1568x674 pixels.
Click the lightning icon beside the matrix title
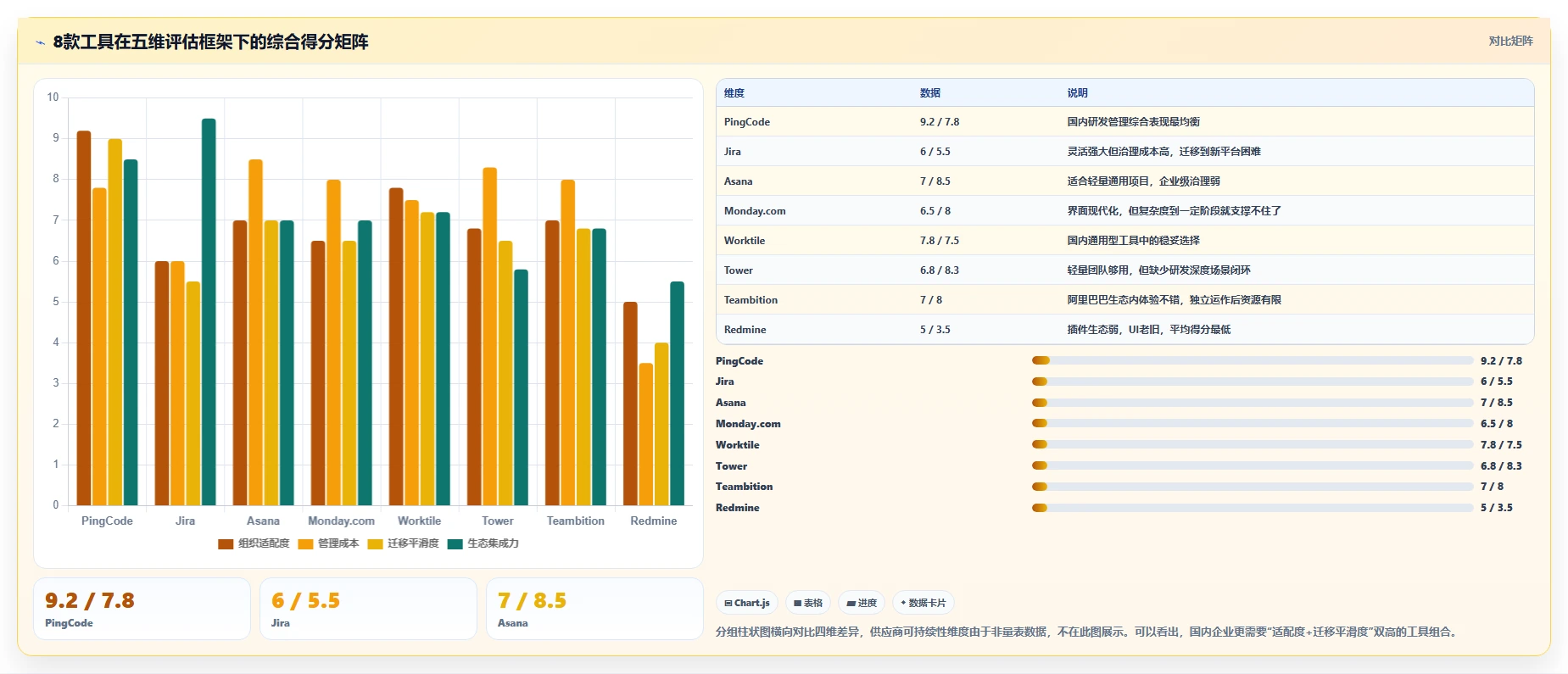pos(40,42)
